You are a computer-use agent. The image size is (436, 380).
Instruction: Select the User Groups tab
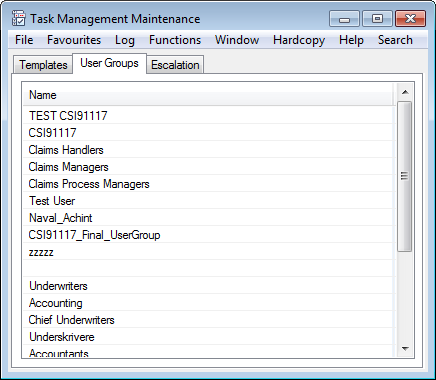click(109, 63)
